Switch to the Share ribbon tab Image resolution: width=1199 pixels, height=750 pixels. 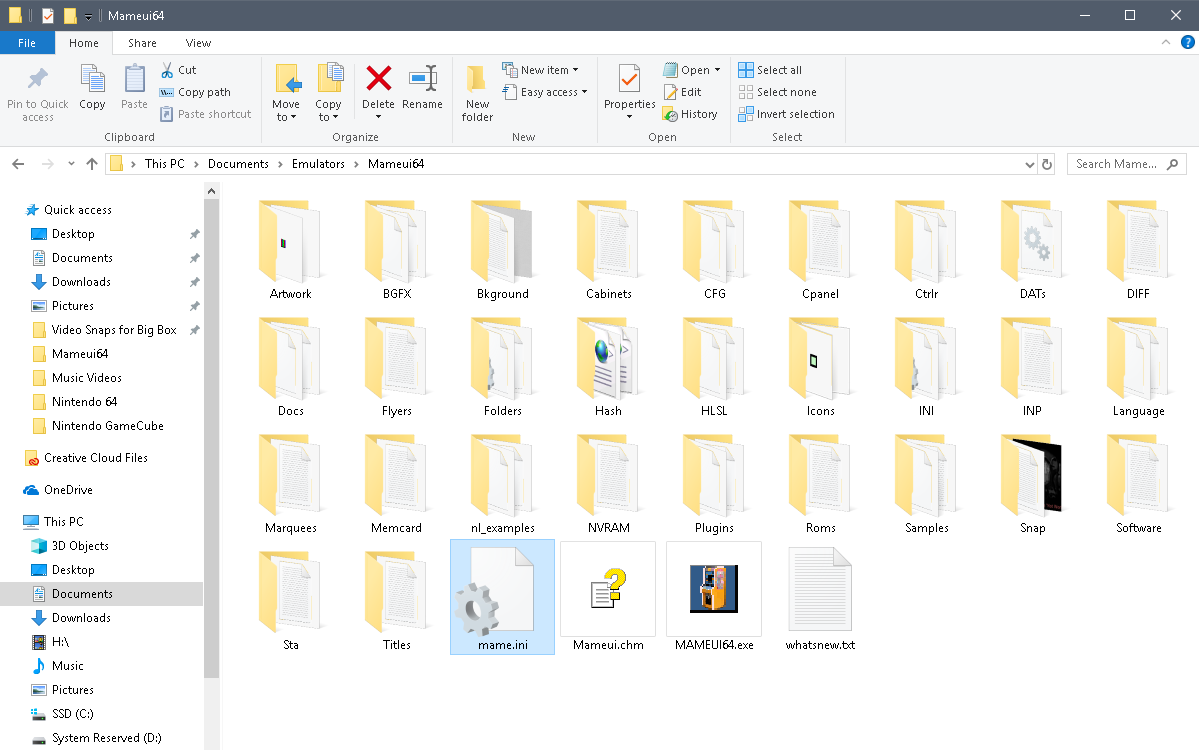[x=142, y=43]
